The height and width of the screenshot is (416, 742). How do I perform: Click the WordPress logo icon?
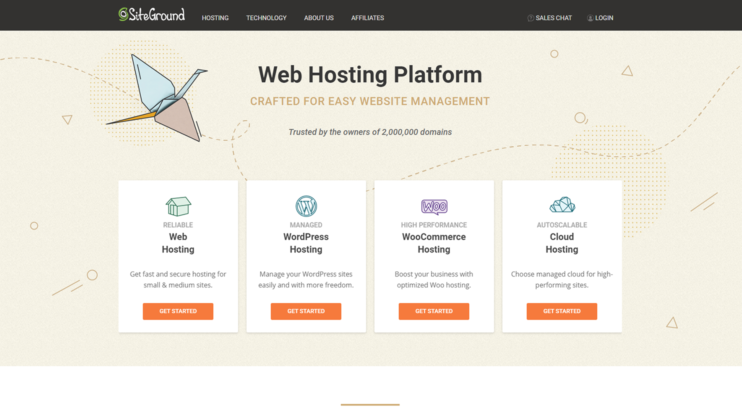[x=306, y=206]
